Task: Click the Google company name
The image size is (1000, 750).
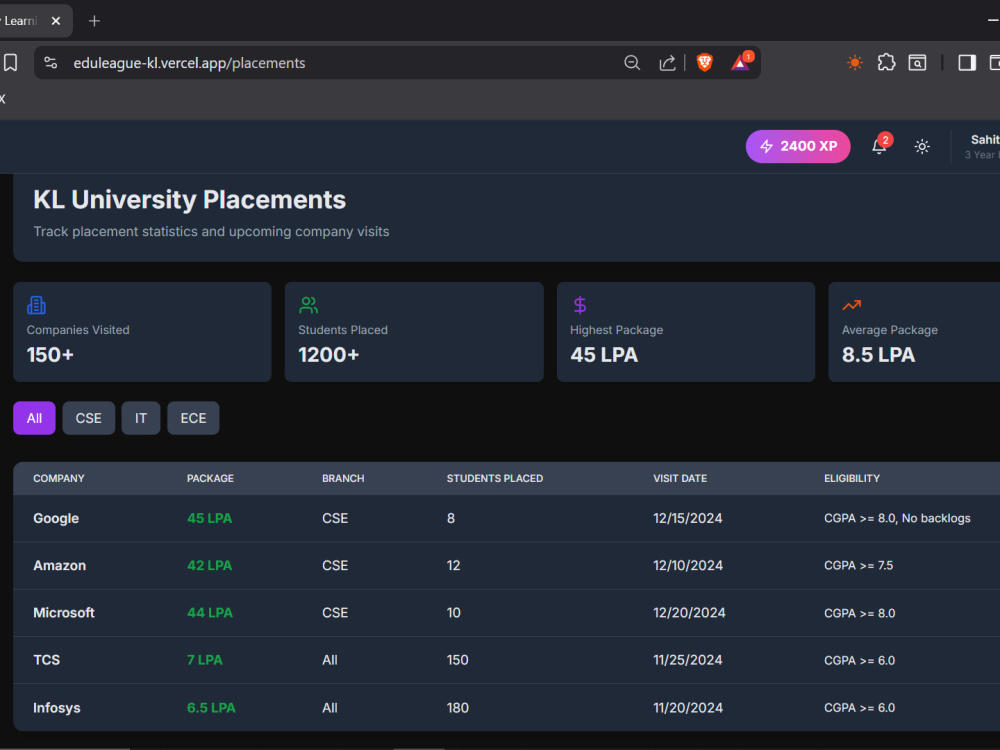Action: point(56,518)
